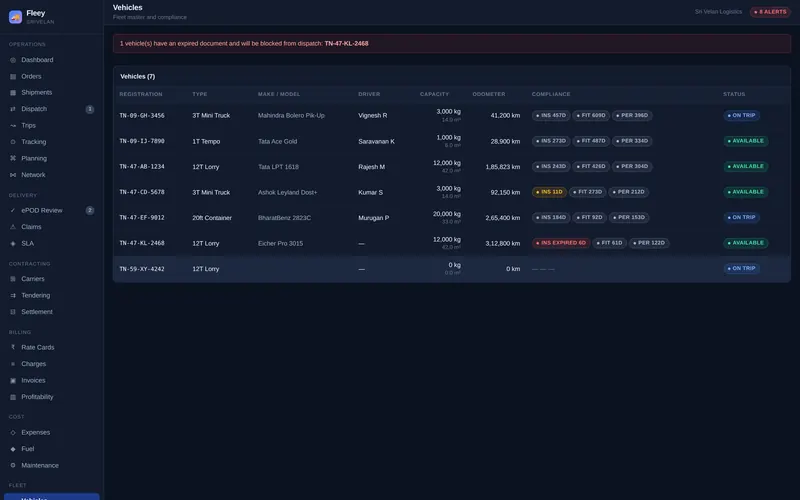Open the Fuel sidebar icon
This screenshot has width=800, height=500.
(x=13, y=449)
